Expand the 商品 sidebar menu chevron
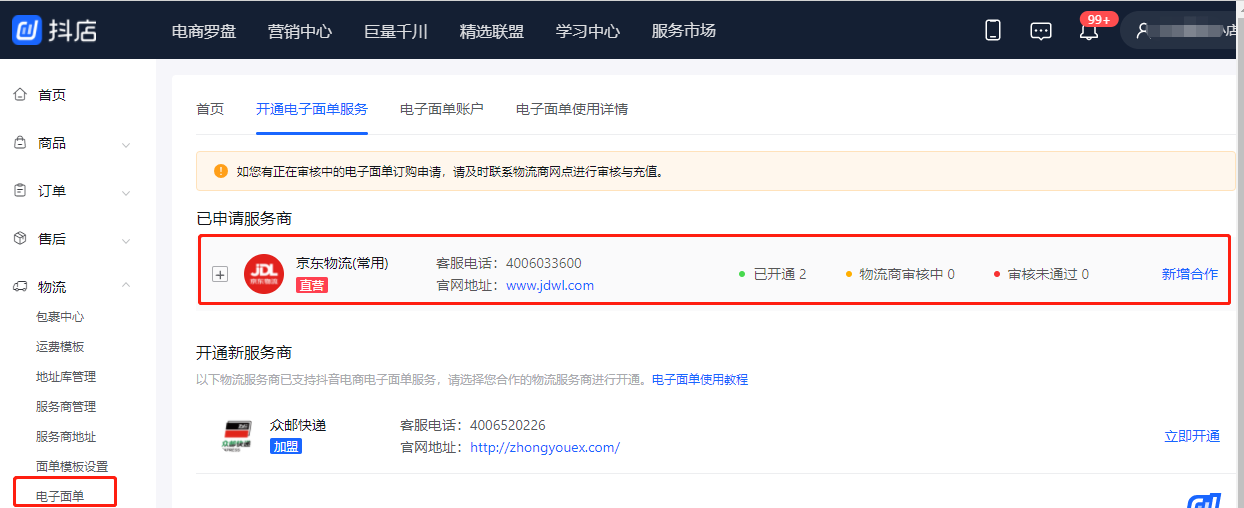This screenshot has height=508, width=1244. coord(126,144)
